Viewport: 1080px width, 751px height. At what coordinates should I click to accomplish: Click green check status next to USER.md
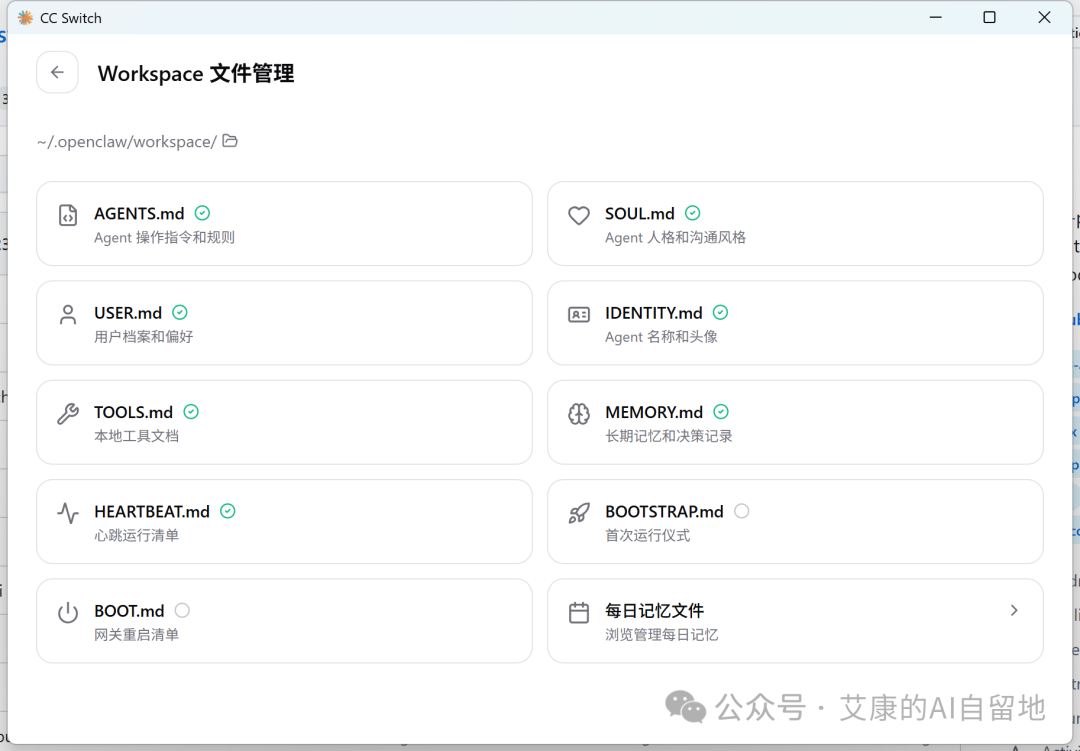(x=180, y=312)
